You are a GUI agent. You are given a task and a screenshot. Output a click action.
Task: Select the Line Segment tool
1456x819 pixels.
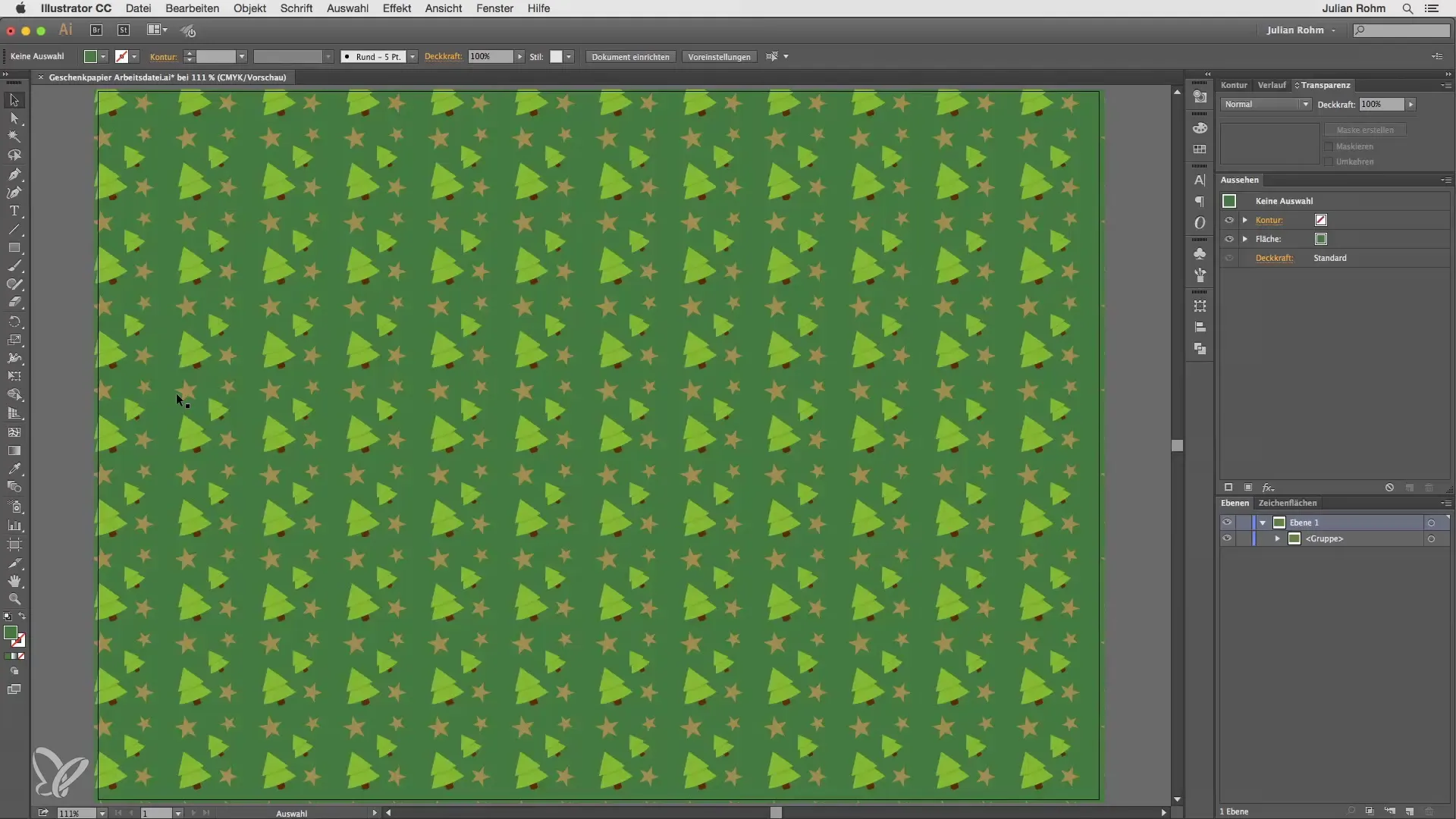click(14, 230)
